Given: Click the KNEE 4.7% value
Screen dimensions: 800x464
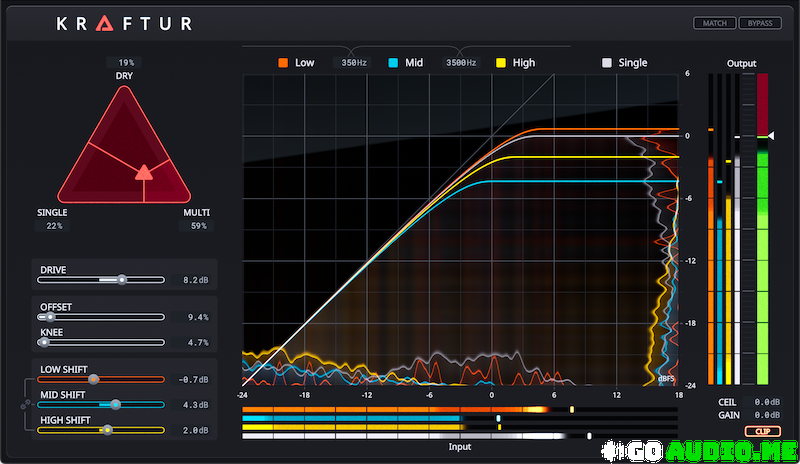Looking at the screenshot, I should (197, 343).
